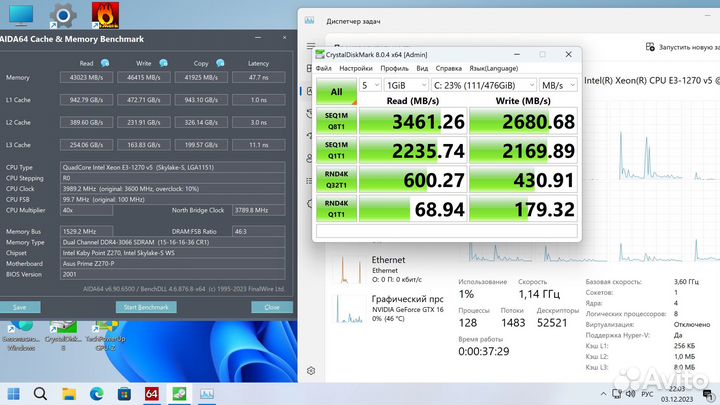Click the AIDA64 Read info icon
This screenshot has height=405, width=720.
pos(105,63)
